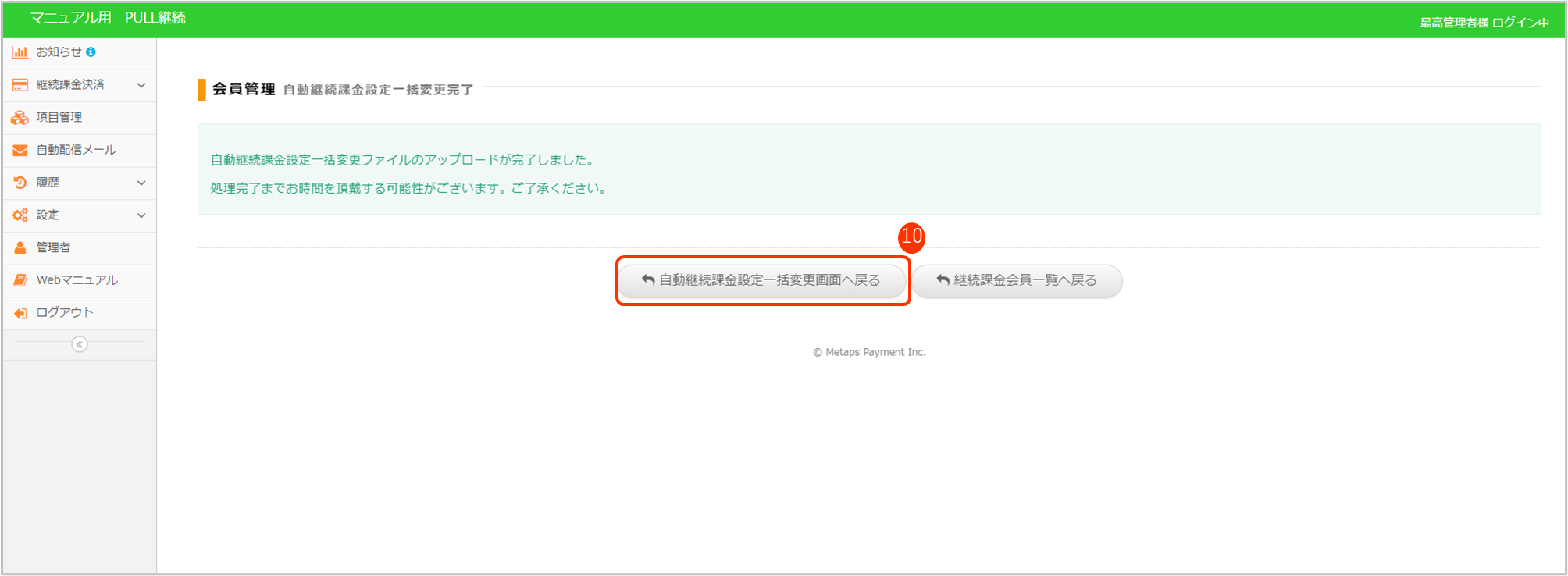Expand the 継続課金決済 submenu chevron
Screen dimensions: 1568x576
(x=141, y=85)
